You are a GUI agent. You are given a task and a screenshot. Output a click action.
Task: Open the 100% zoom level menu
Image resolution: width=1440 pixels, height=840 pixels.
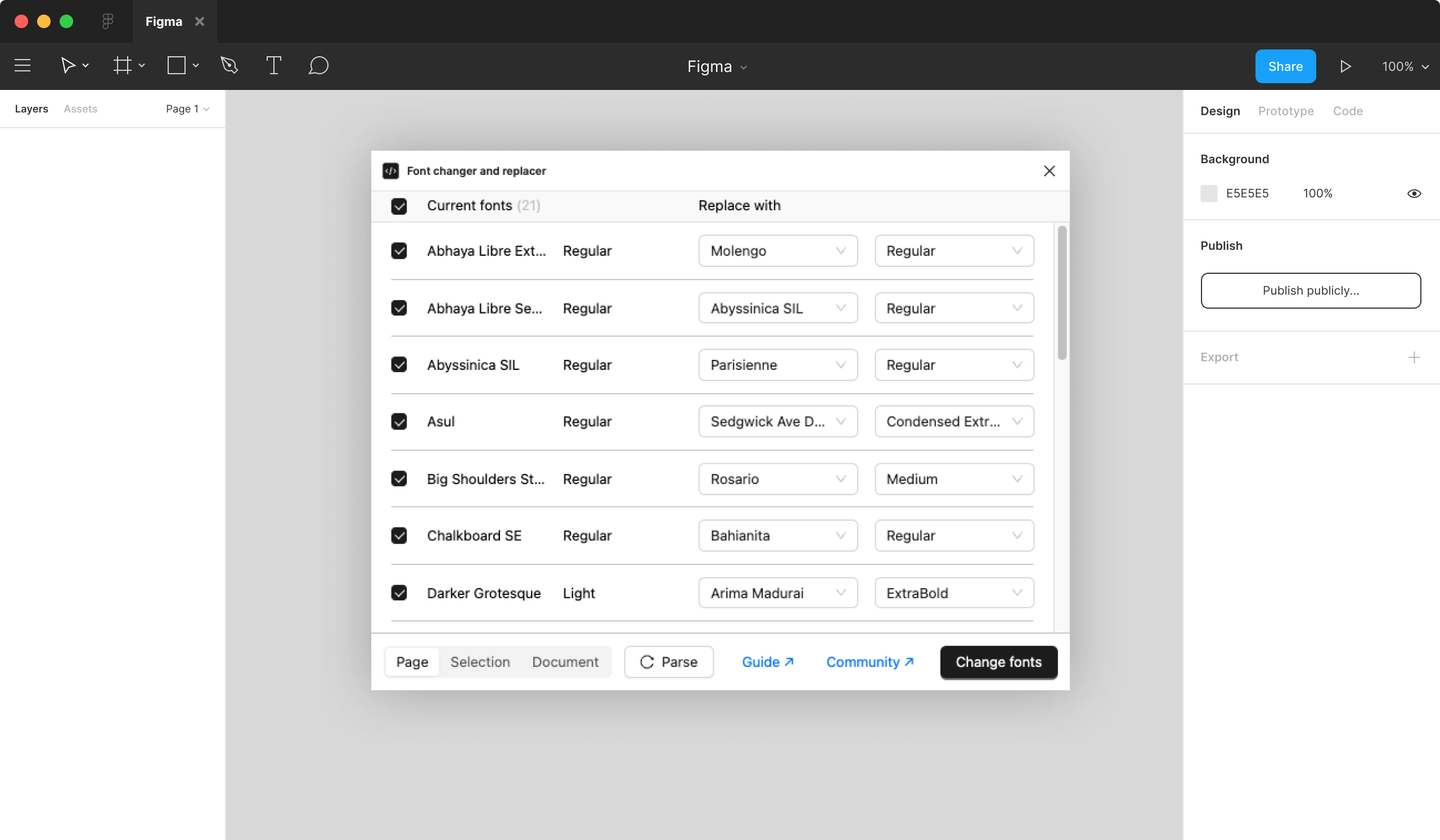pos(1405,66)
